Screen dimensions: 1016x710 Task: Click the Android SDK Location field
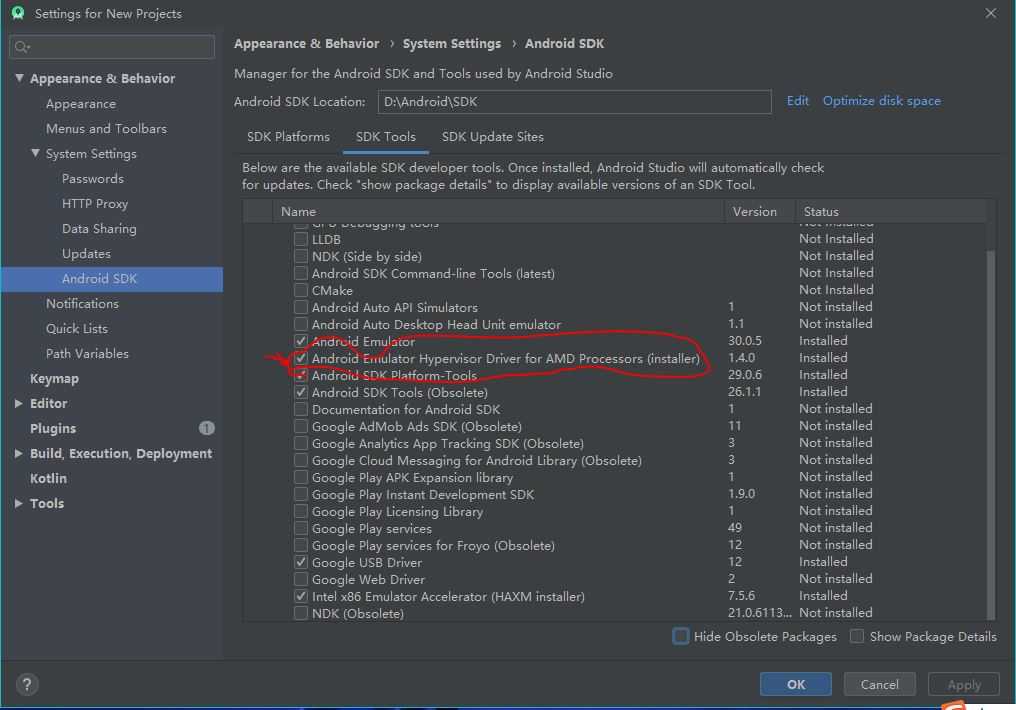pos(574,102)
